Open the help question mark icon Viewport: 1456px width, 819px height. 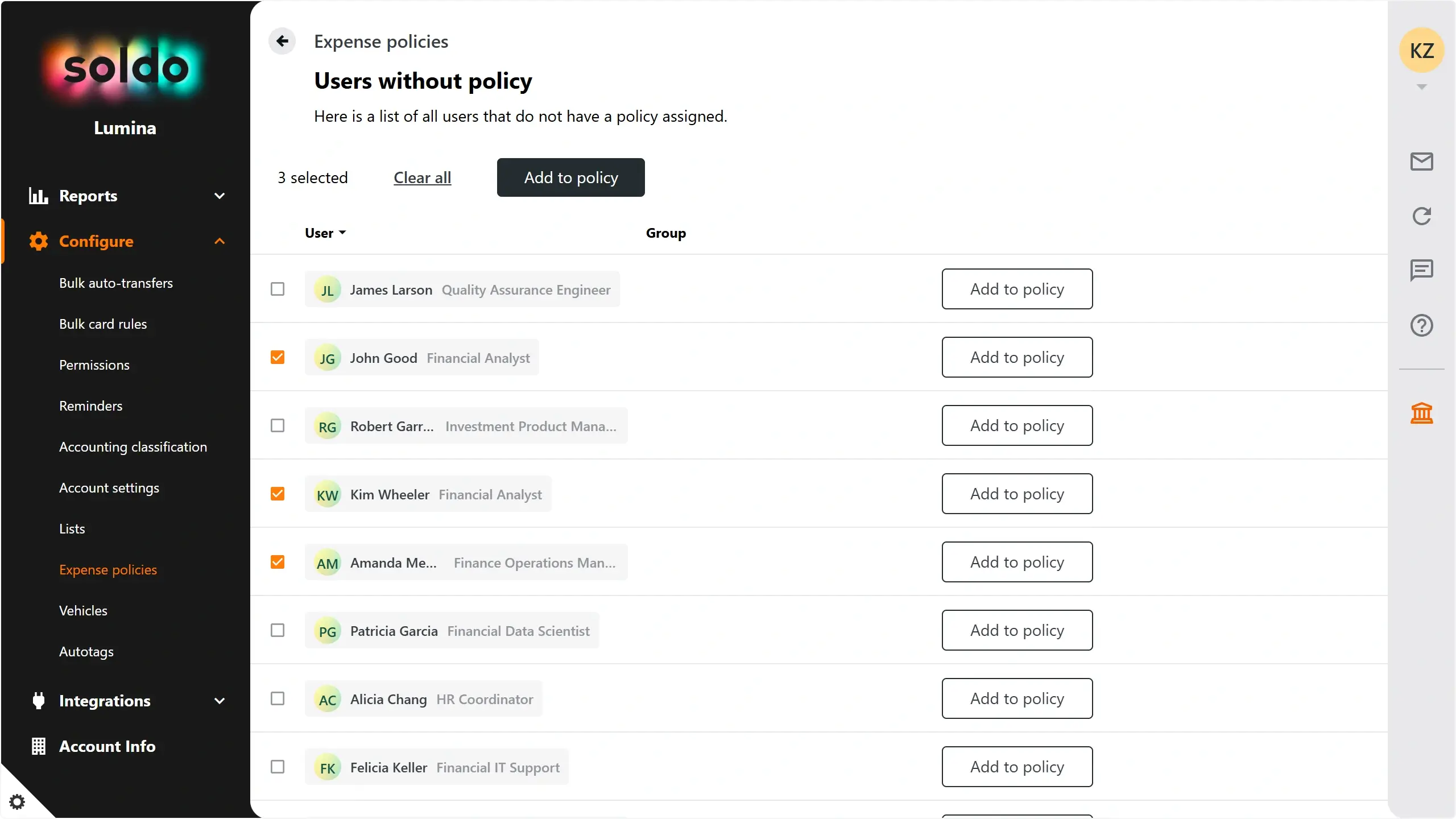click(1421, 325)
